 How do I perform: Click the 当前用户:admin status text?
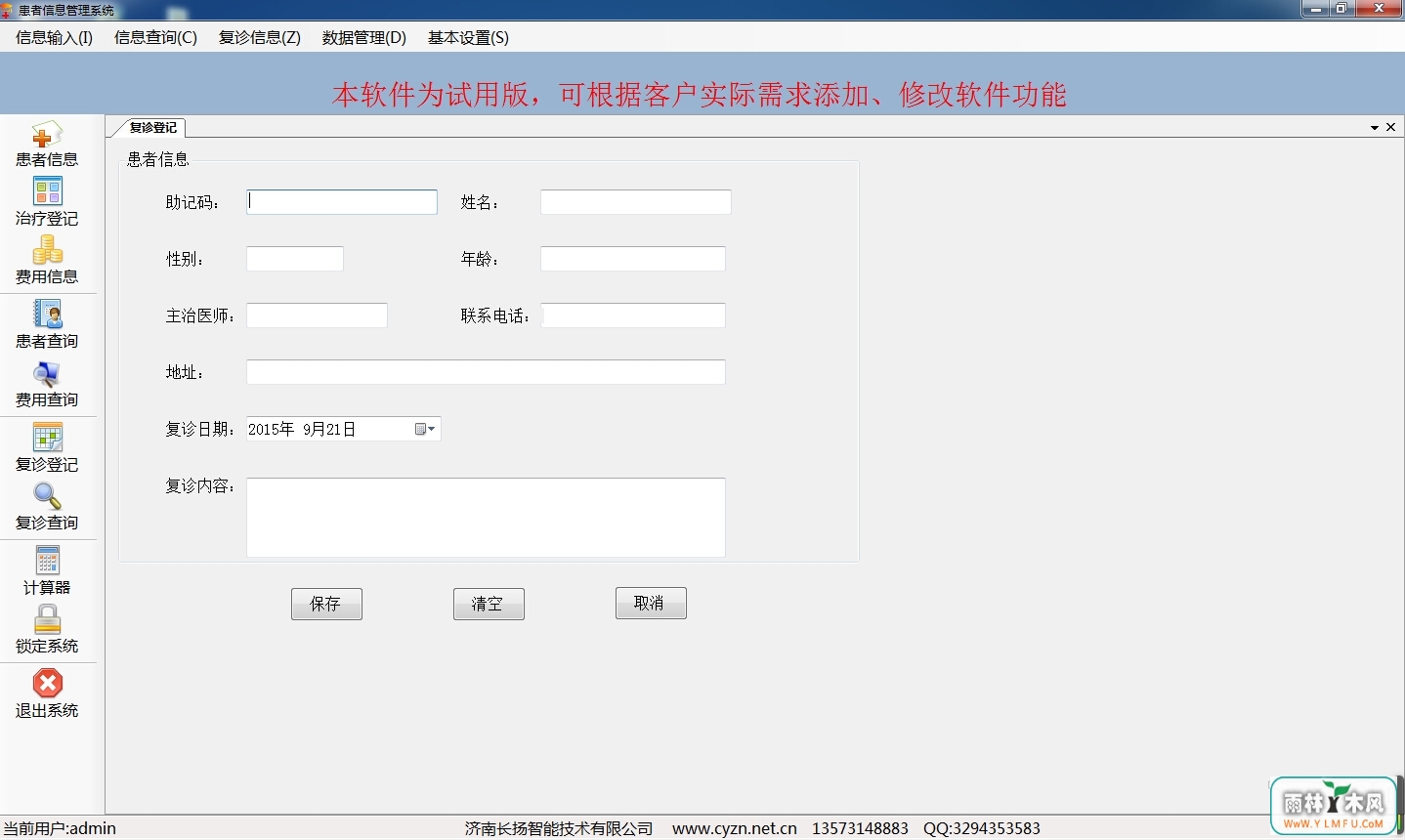coord(60,828)
